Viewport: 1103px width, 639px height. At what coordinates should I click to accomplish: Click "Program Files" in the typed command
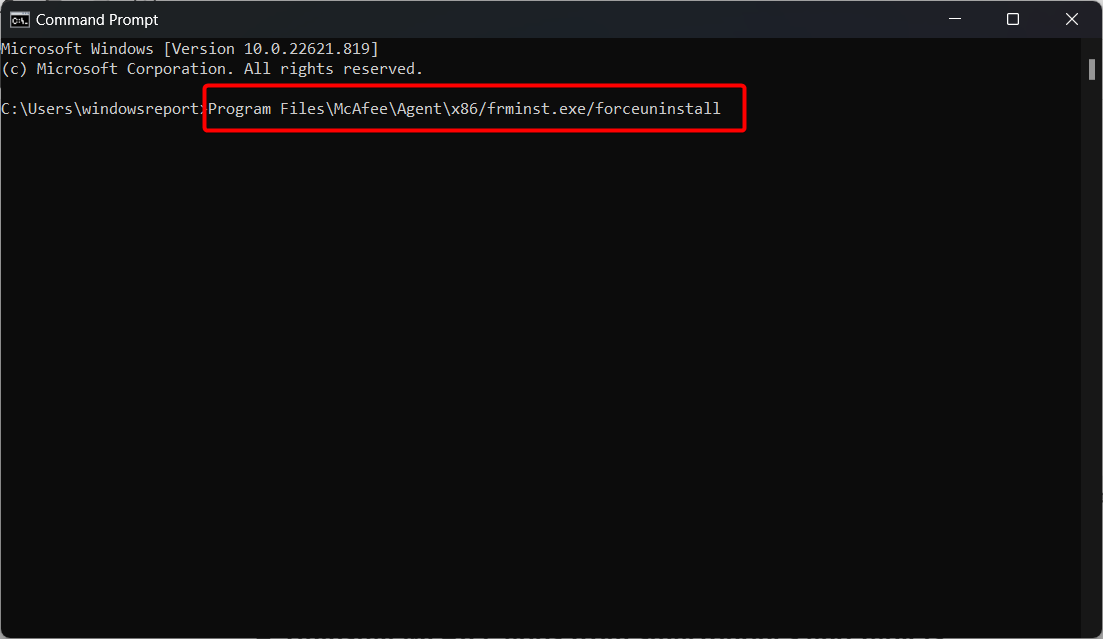click(266, 109)
